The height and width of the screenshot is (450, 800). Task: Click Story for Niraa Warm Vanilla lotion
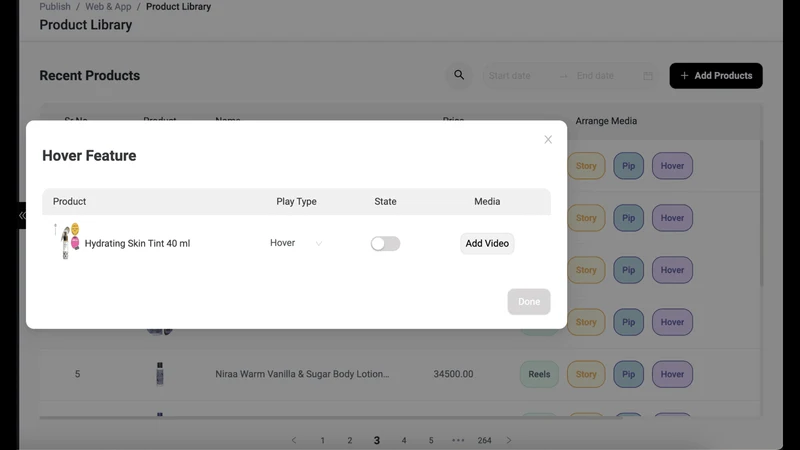pyautogui.click(x=586, y=374)
